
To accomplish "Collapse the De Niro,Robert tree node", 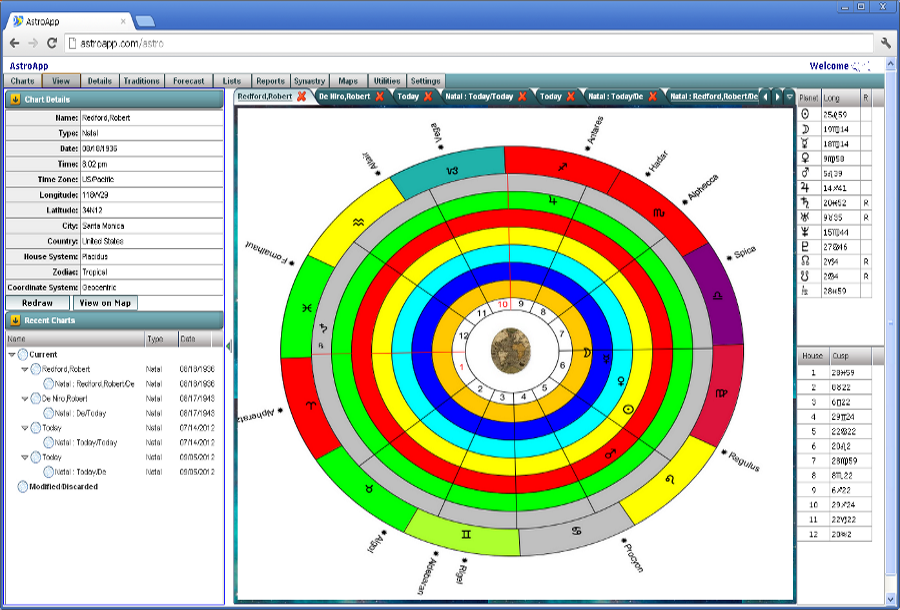I will point(25,398).
